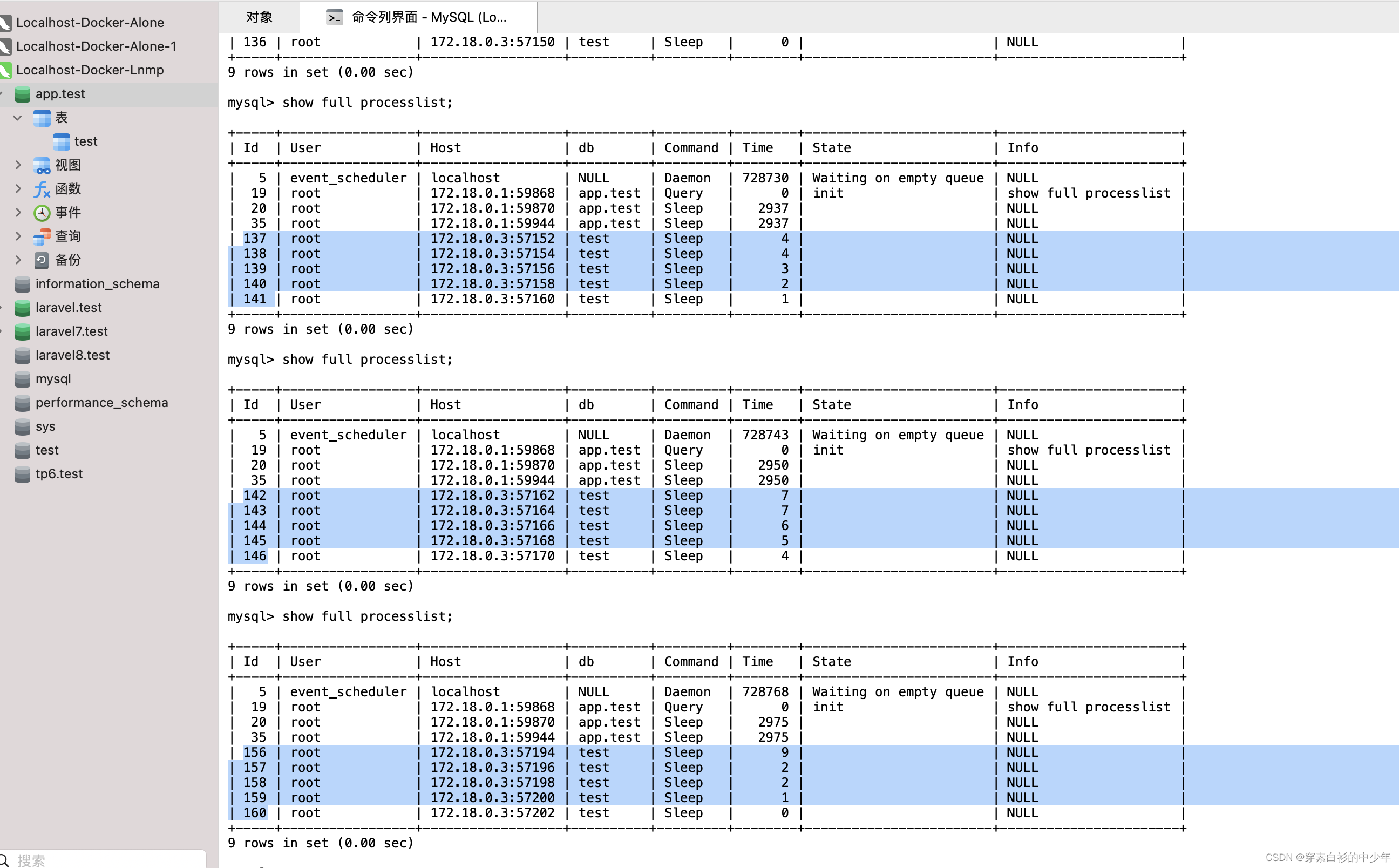This screenshot has width=1399, height=868.
Task: Select the performance_schema database label
Action: (x=101, y=403)
